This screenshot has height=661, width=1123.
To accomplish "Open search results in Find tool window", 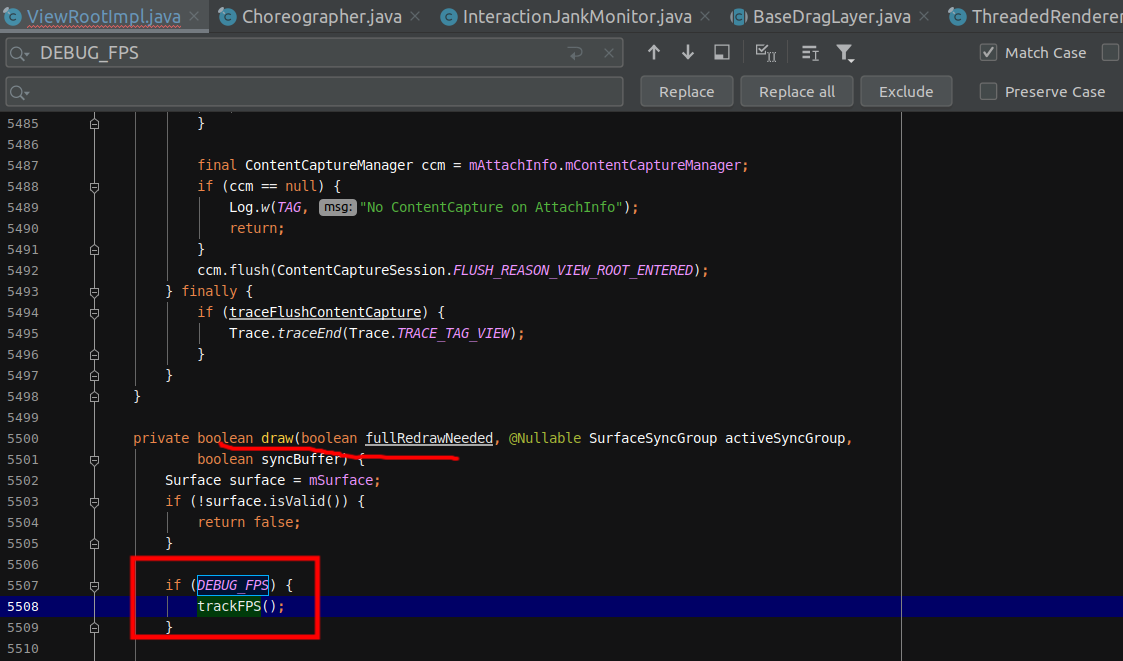I will pyautogui.click(x=722, y=52).
